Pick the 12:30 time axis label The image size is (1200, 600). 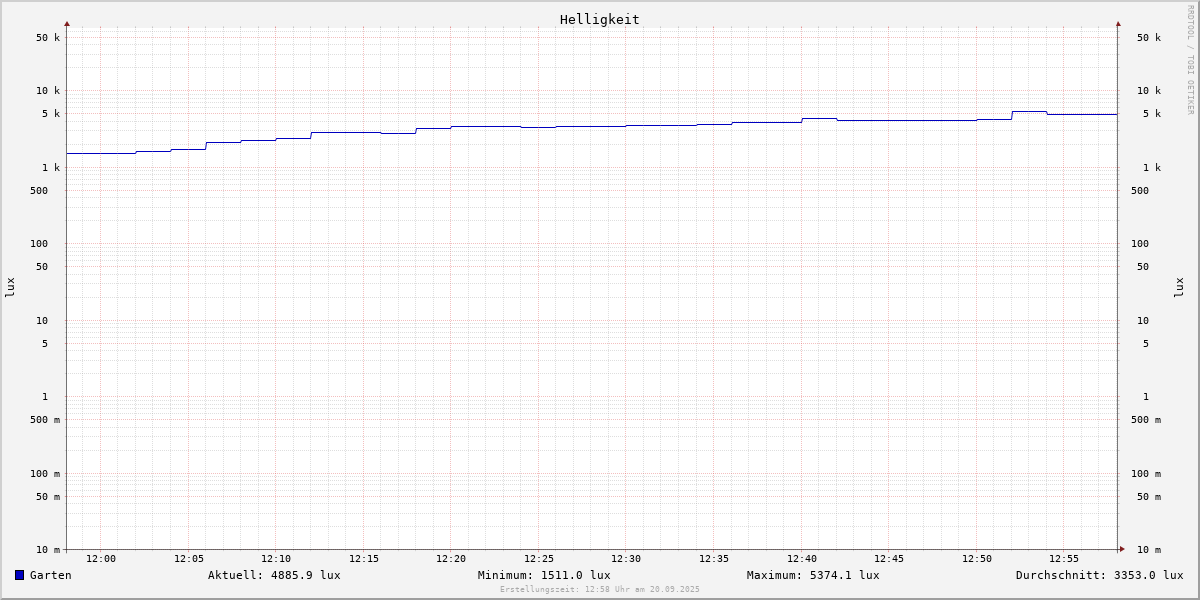coord(626,559)
